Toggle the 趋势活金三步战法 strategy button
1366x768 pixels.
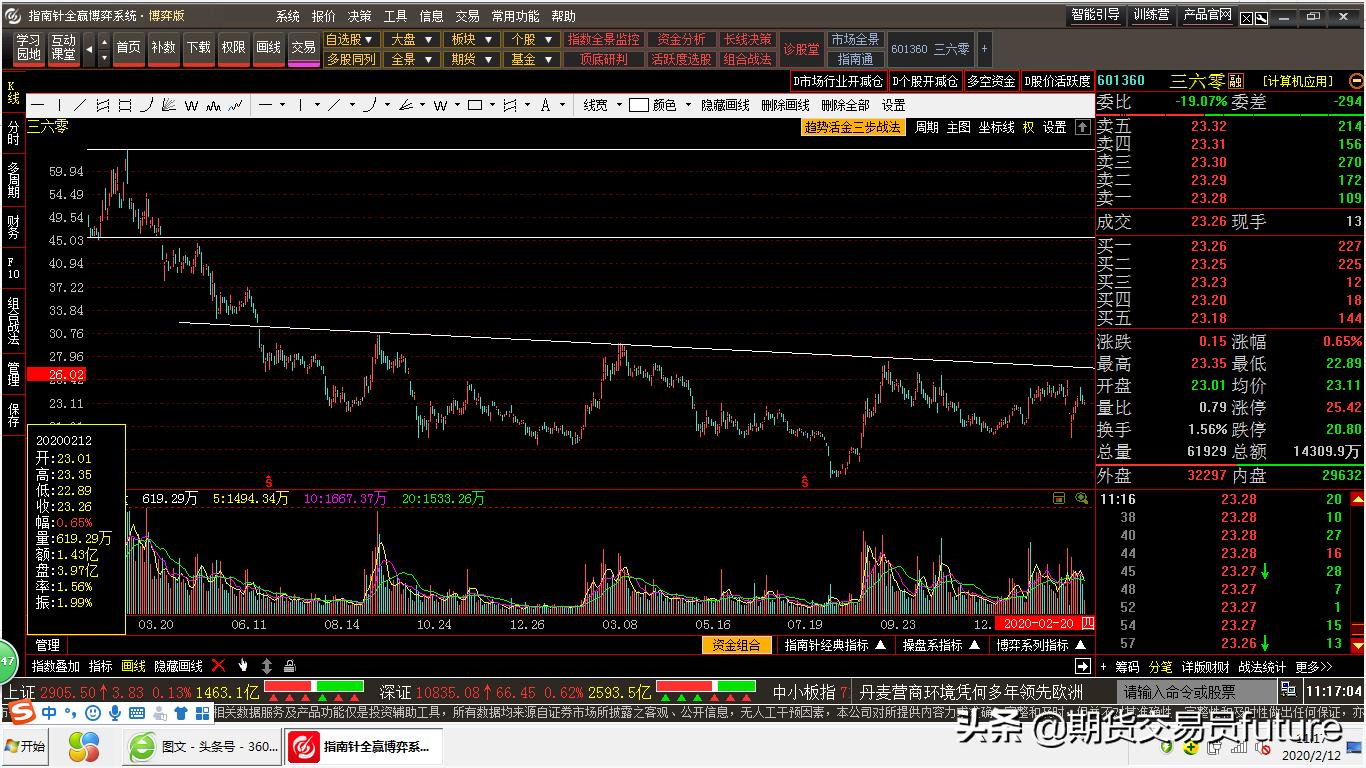853,127
